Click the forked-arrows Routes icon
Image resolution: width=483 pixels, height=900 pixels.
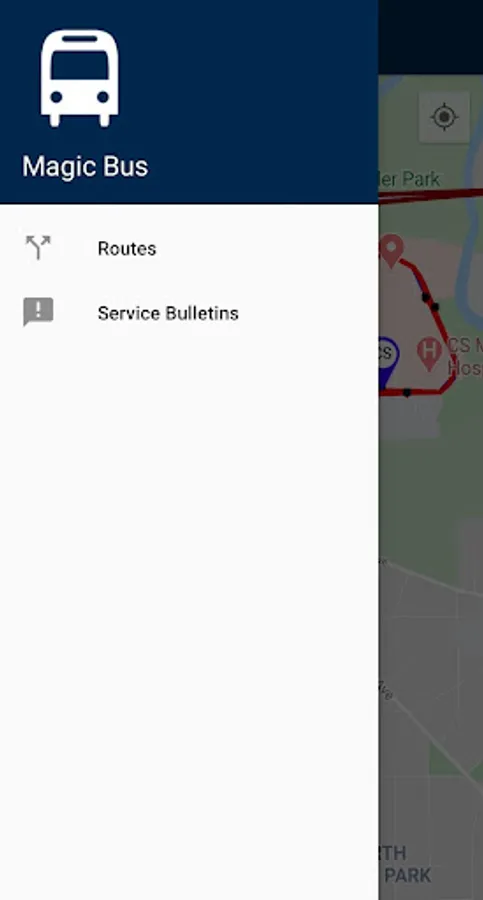(38, 247)
